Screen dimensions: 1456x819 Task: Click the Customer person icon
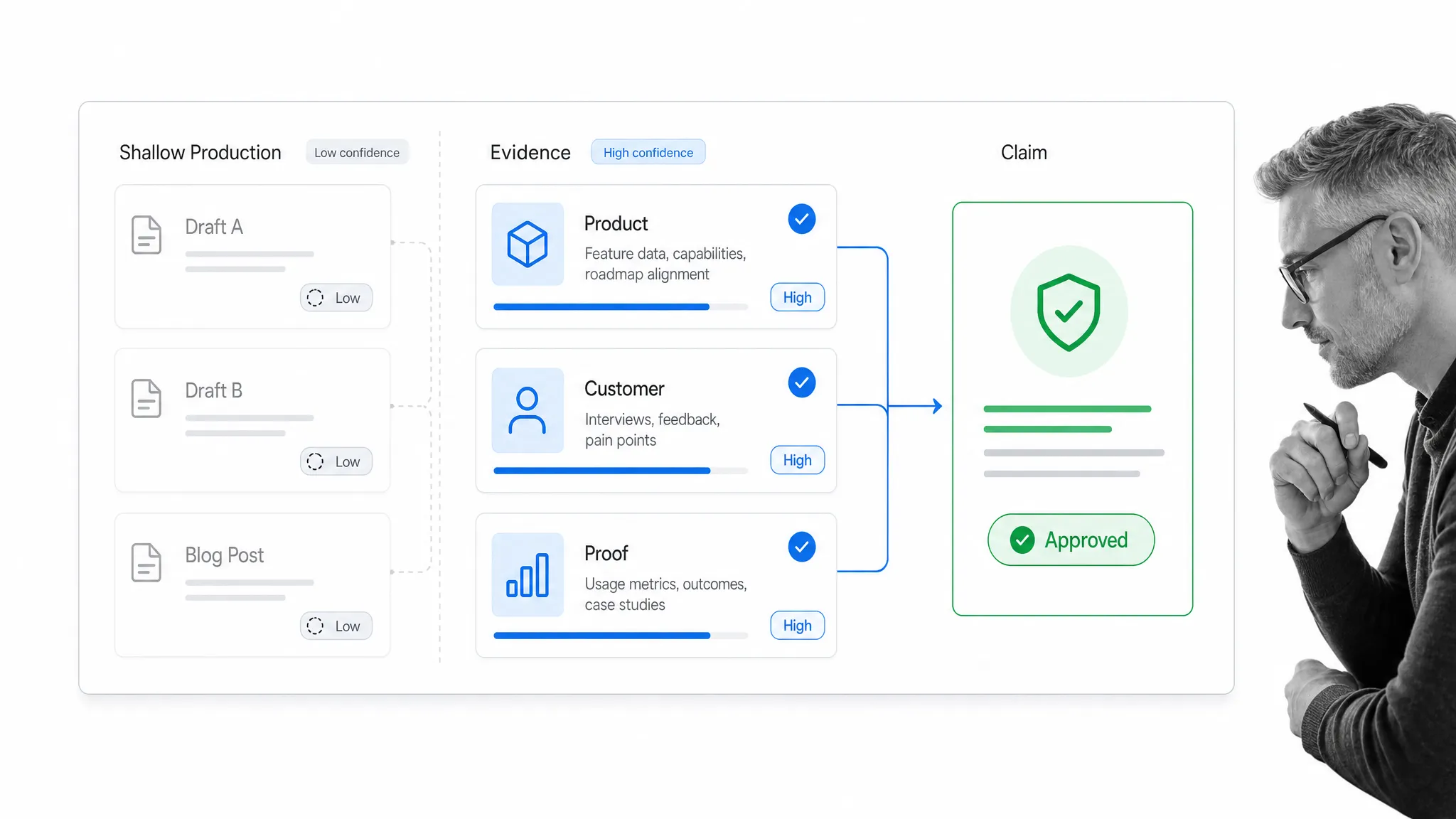pos(528,410)
